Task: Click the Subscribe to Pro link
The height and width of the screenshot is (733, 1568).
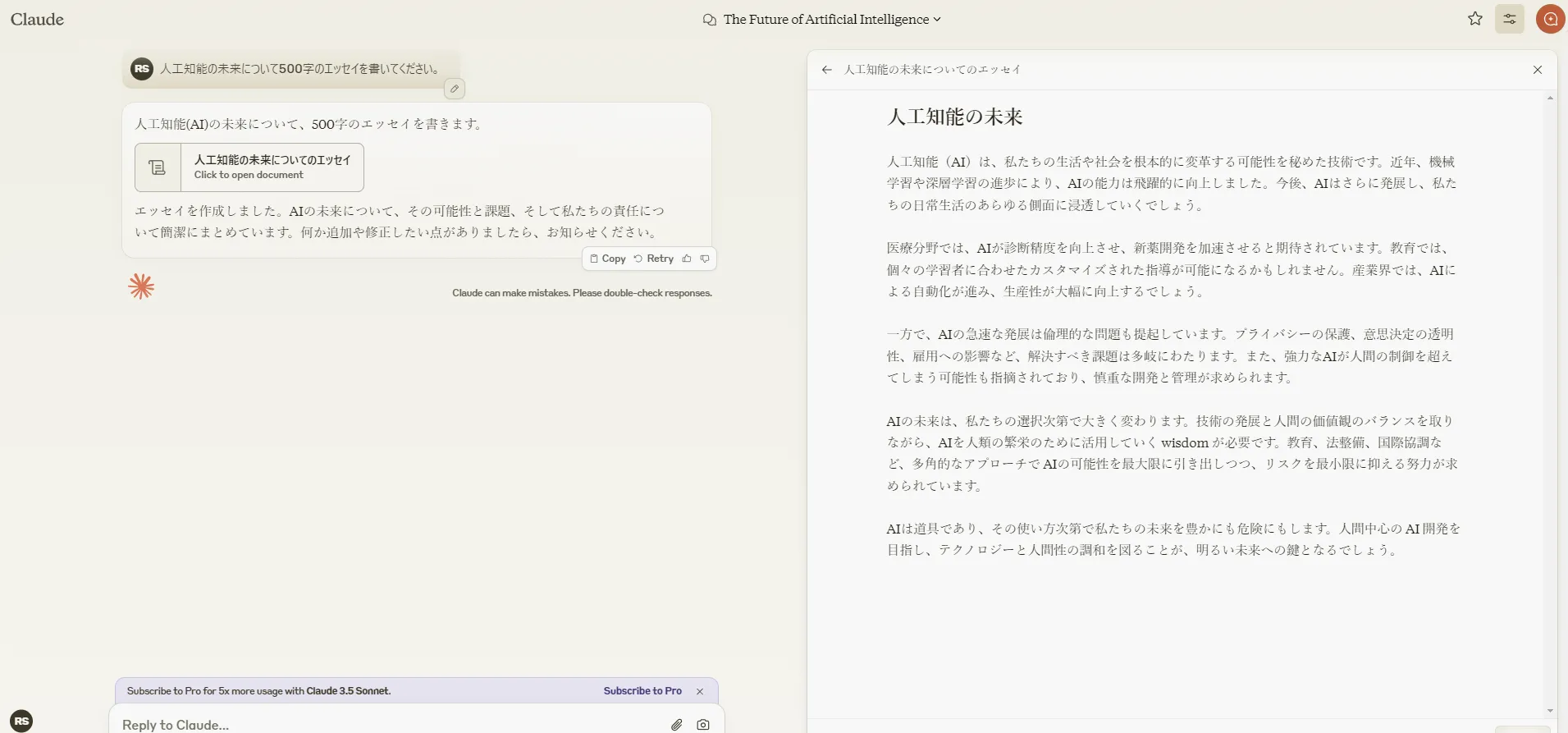Action: [642, 691]
